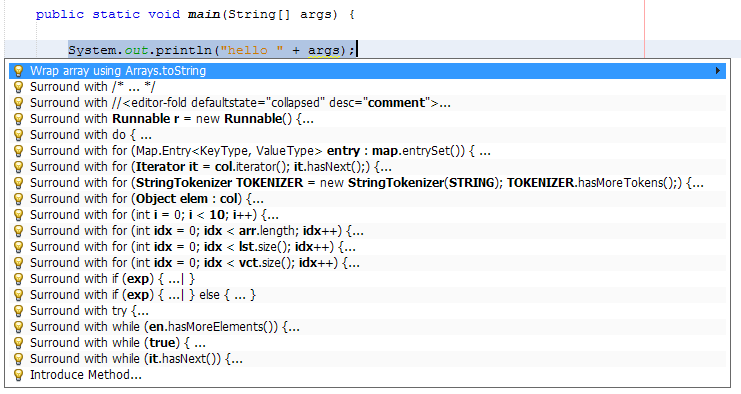
Task: Select Introduce Method... hint
Action: (x=367, y=375)
